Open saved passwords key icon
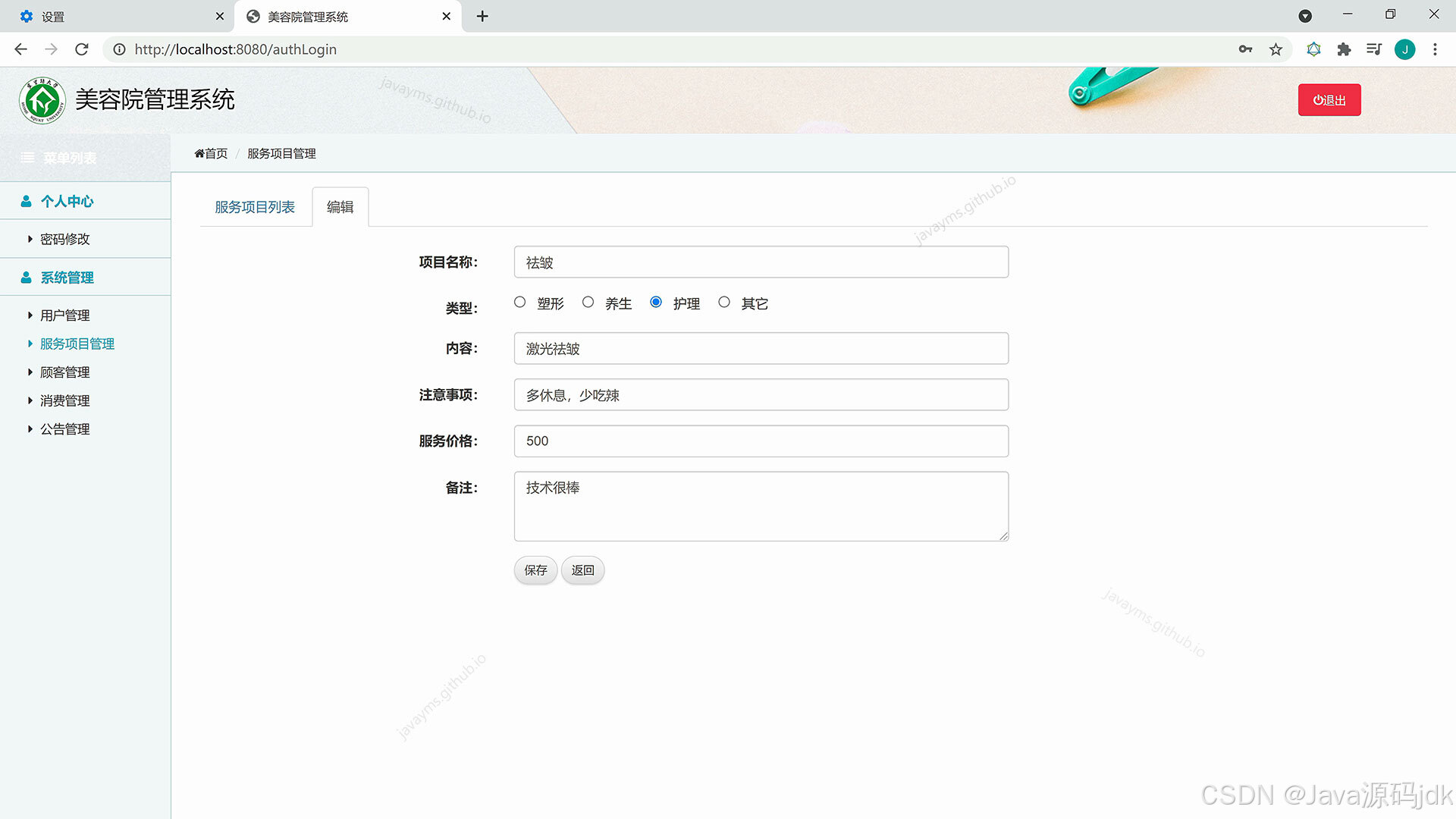This screenshot has height=819, width=1456. (x=1245, y=49)
